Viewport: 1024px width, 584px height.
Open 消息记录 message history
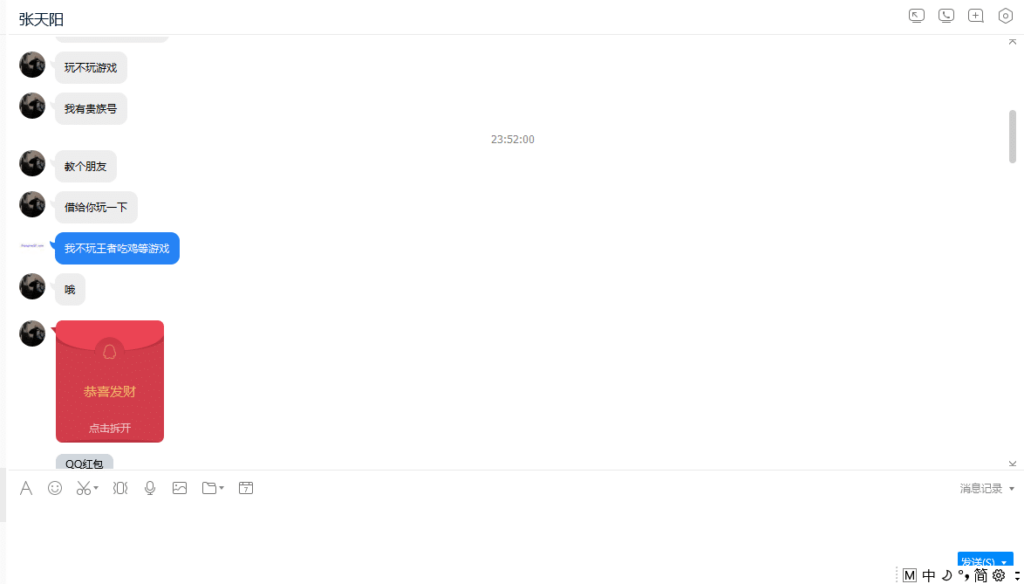click(981, 489)
